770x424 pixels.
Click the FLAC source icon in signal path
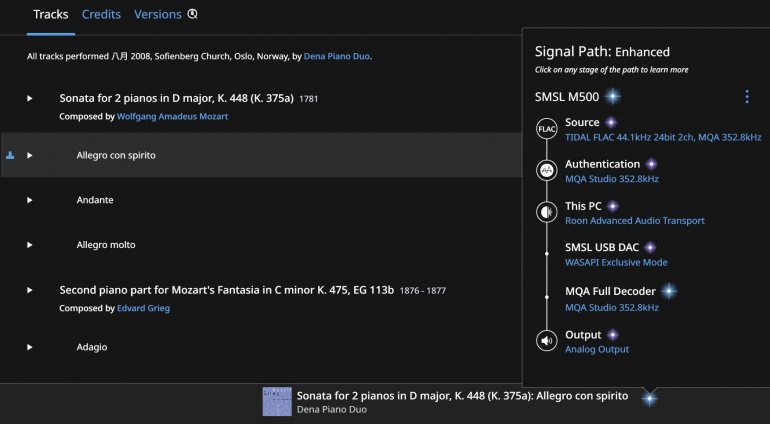[x=546, y=129]
